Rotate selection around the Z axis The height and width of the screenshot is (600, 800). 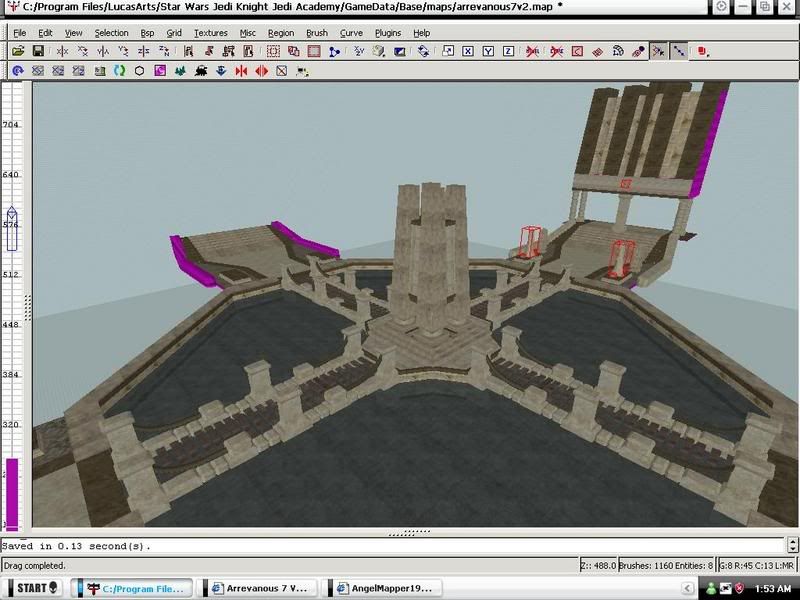pyautogui.click(x=164, y=51)
